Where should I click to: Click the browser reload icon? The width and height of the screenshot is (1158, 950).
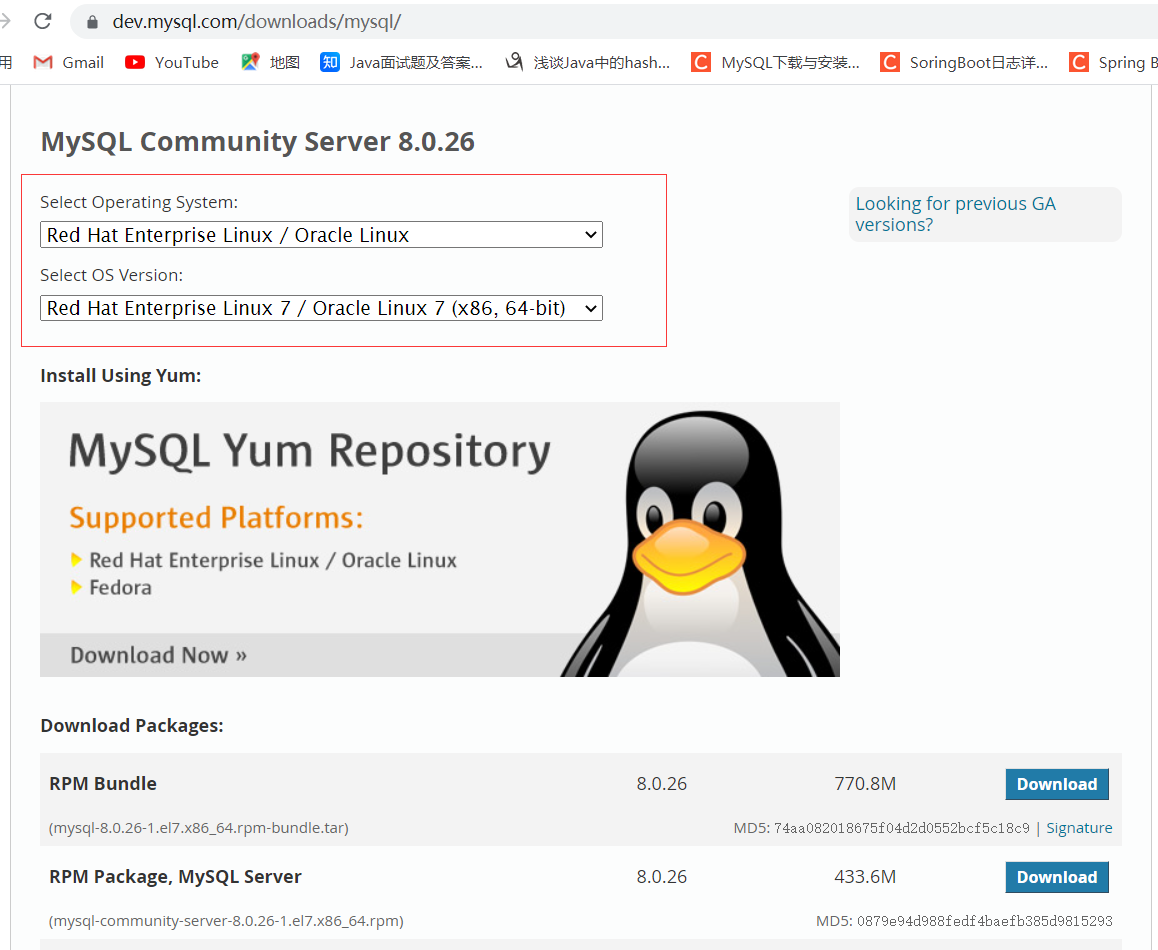(43, 21)
